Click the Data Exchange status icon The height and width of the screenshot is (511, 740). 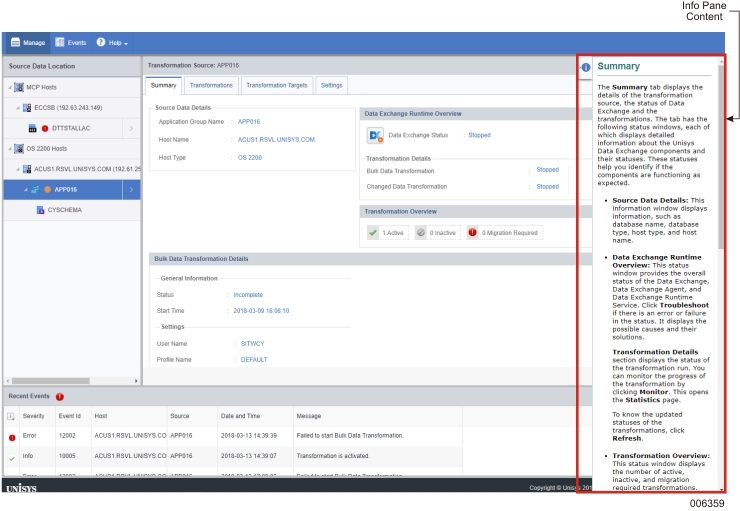click(x=375, y=136)
